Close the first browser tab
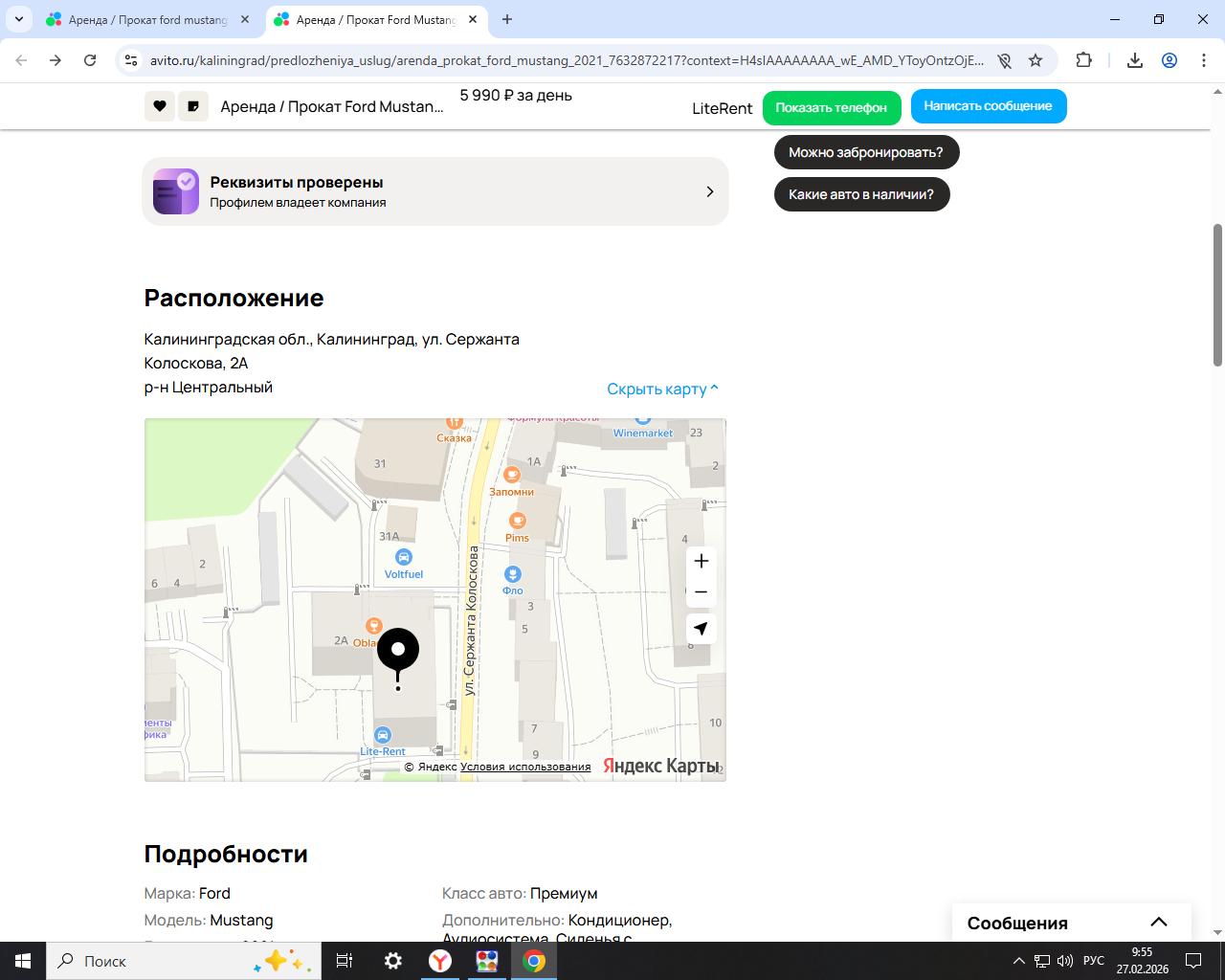The width and height of the screenshot is (1225, 980). tap(245, 19)
